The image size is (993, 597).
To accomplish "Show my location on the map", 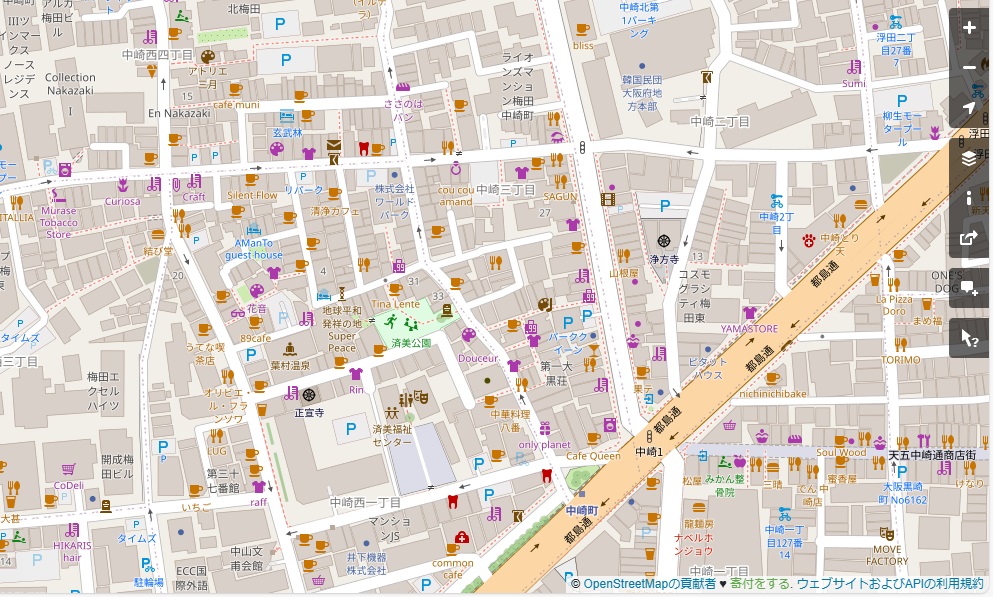I will 968,109.
